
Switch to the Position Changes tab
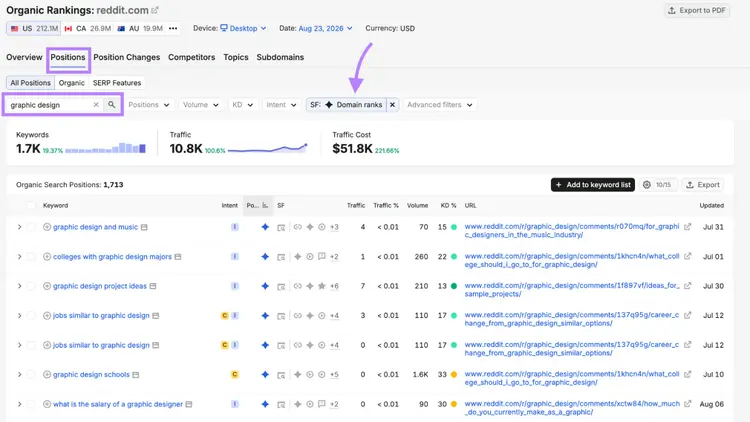127,57
